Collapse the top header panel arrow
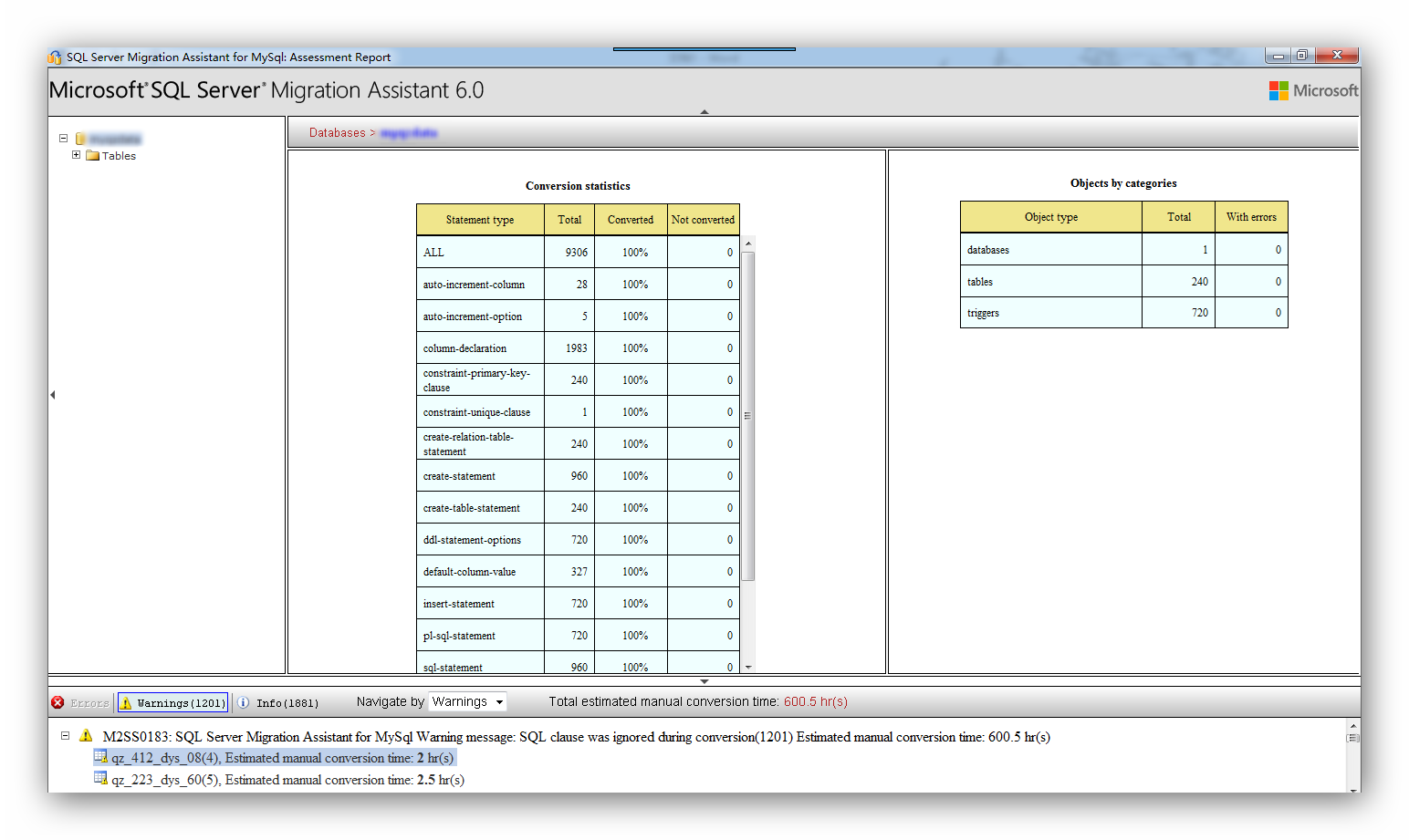 point(704,111)
